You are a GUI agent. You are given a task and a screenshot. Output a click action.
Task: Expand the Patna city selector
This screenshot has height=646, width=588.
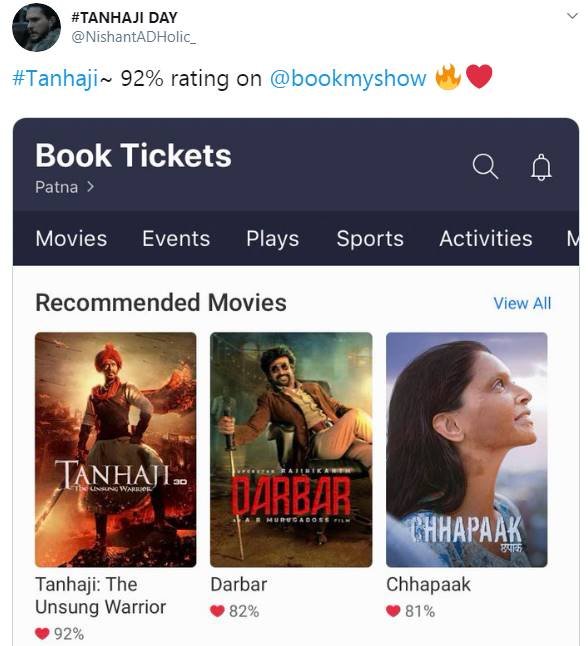65,187
